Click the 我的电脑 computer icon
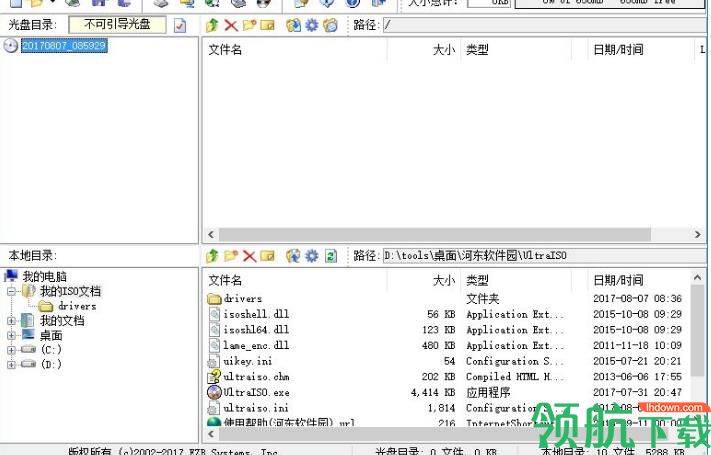Viewport: 711px width, 455px height. click(11, 276)
